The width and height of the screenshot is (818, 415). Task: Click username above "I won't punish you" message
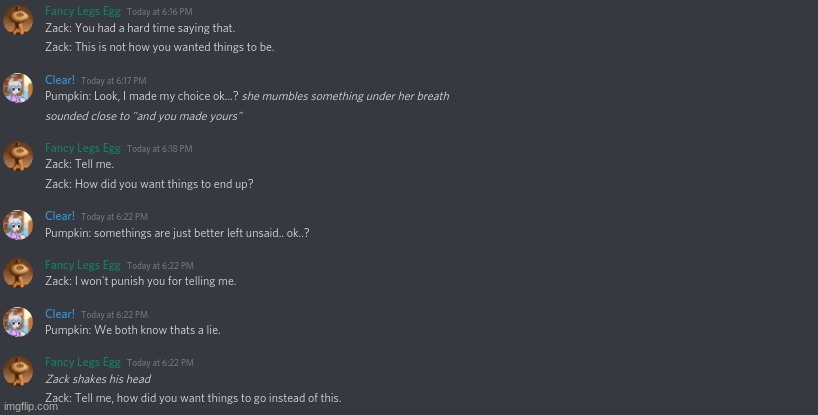83,265
